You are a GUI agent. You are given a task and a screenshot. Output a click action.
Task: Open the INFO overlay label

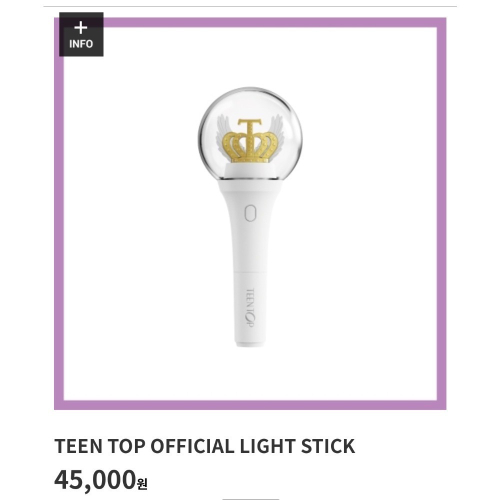pos(81,44)
